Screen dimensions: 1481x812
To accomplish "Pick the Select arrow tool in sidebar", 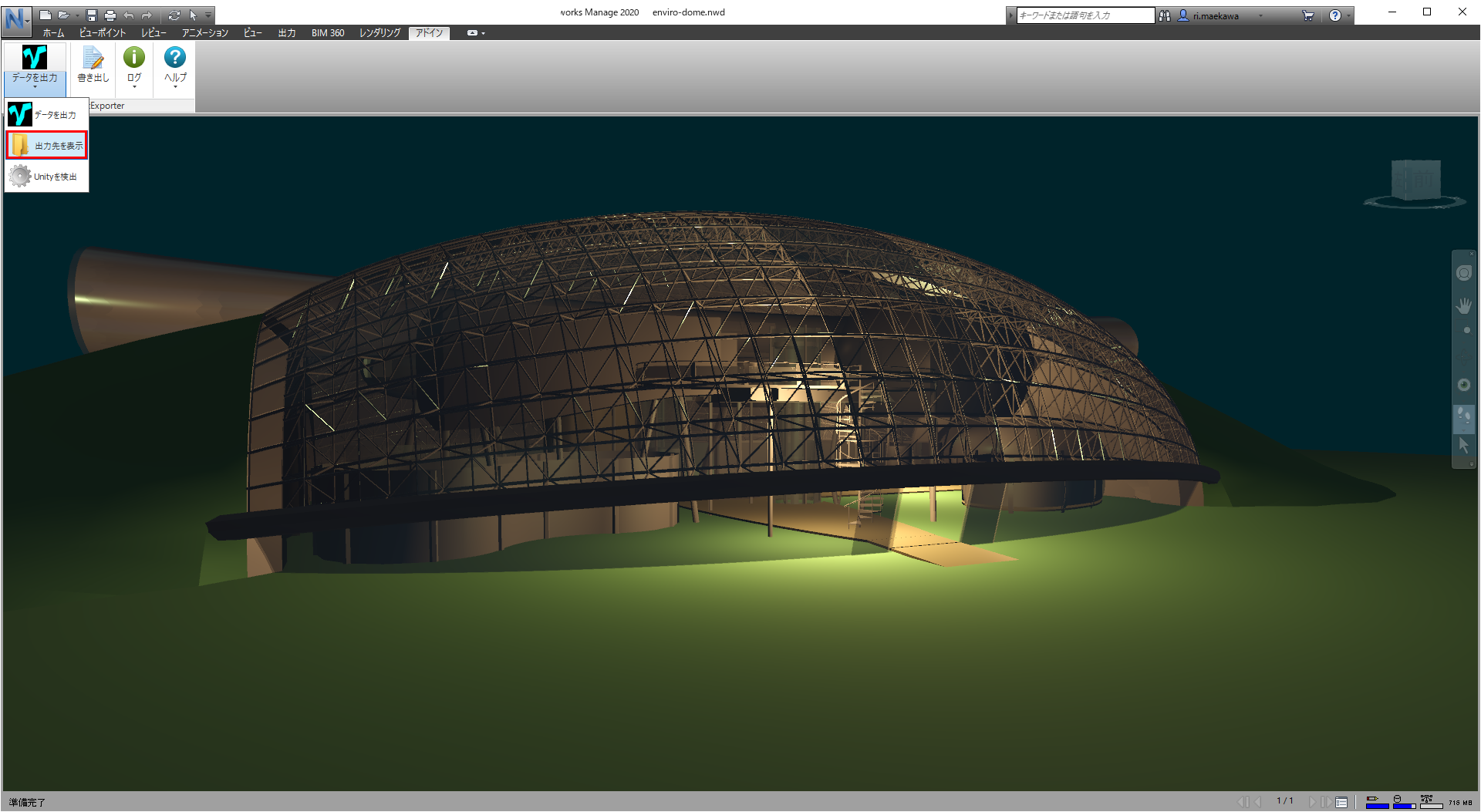I will [1464, 445].
